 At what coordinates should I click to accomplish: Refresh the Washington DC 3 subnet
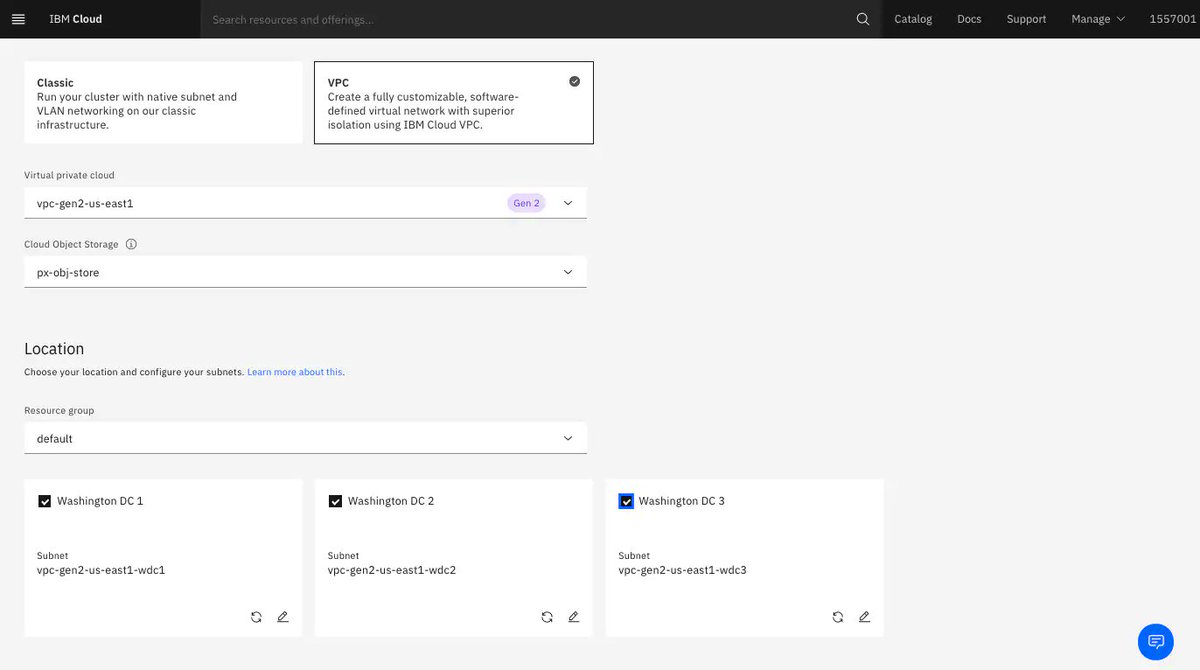point(838,617)
